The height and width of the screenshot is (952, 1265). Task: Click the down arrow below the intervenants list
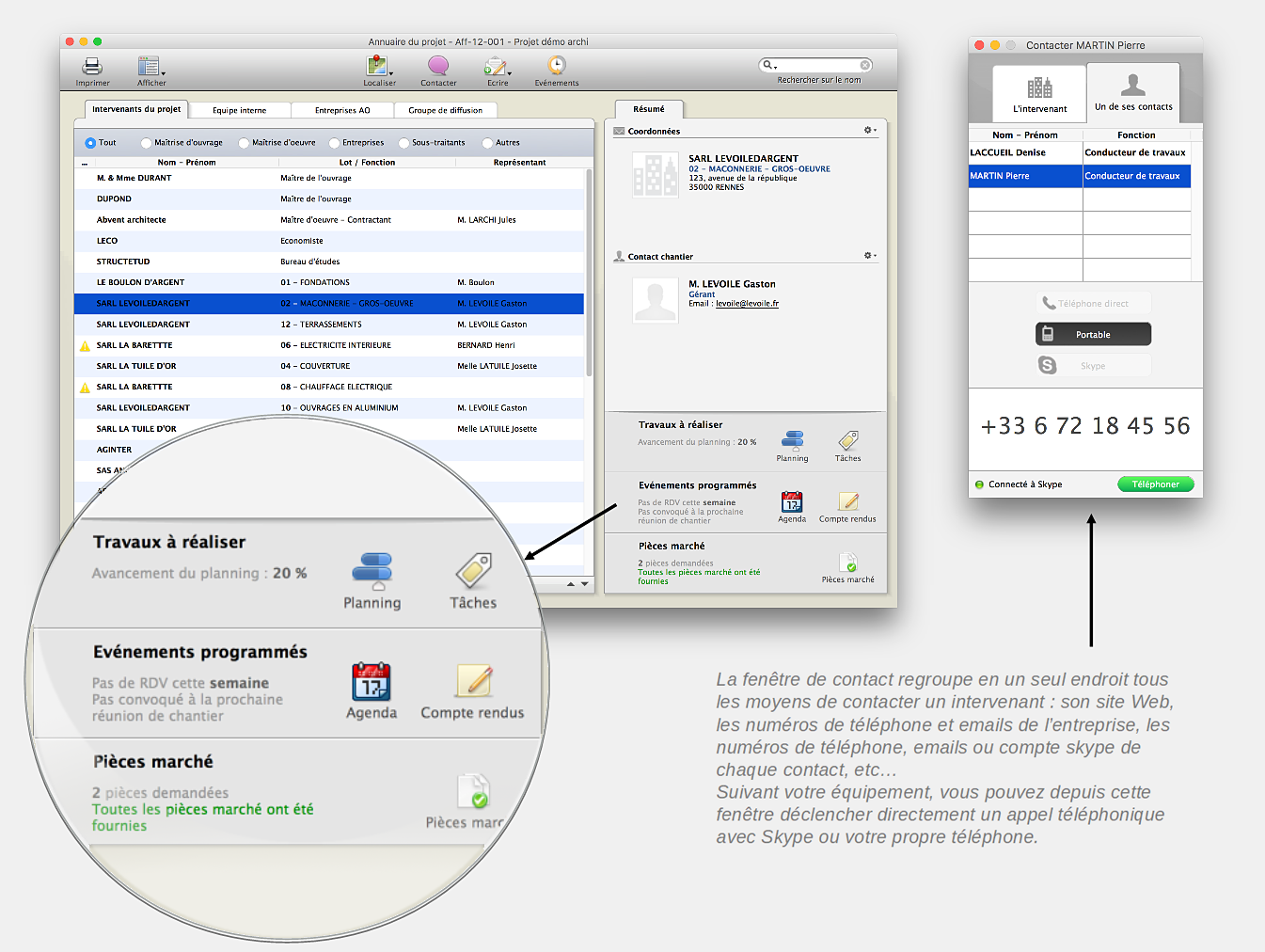pos(585,584)
